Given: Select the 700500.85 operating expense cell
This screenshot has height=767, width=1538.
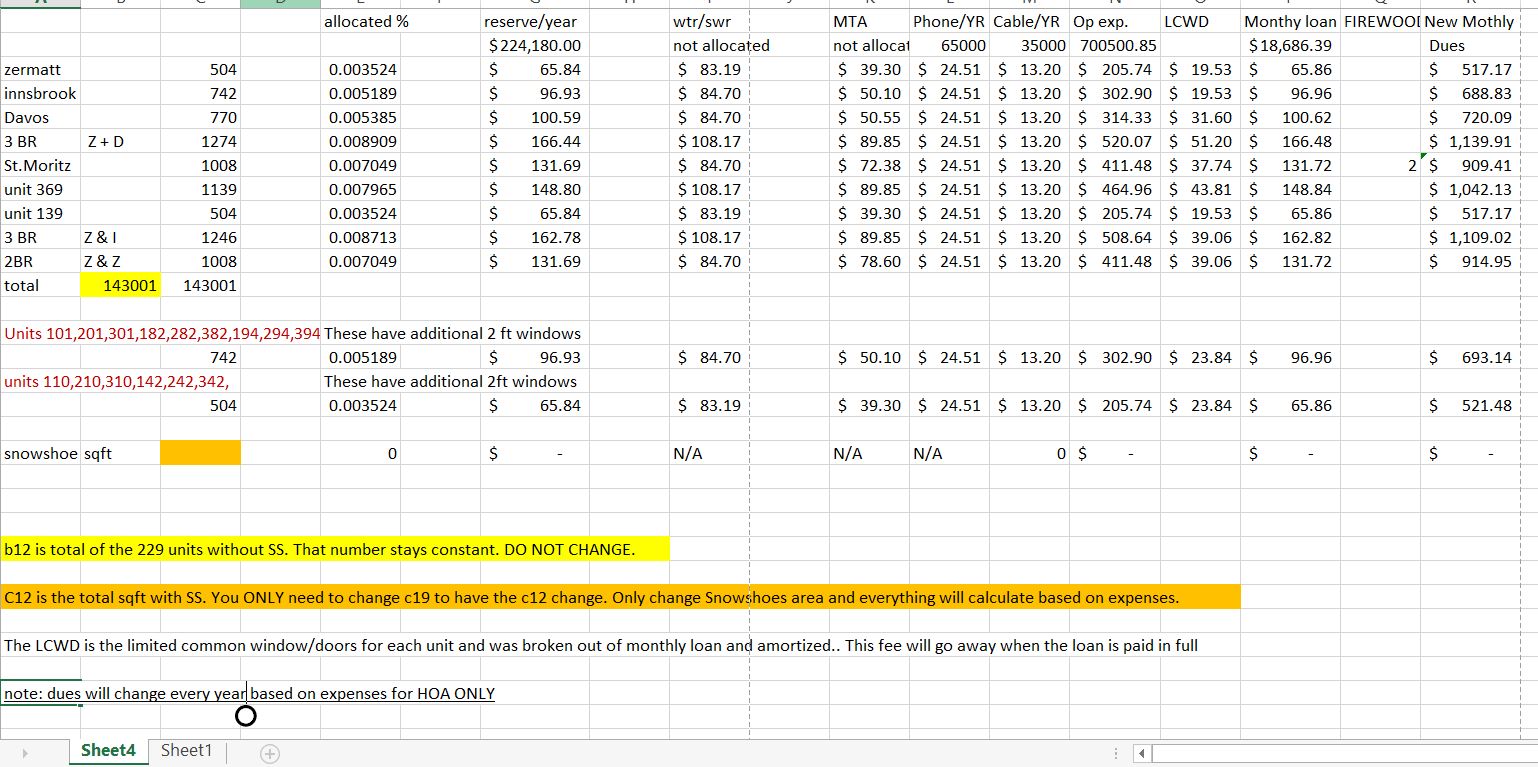Looking at the screenshot, I should coord(1115,46).
